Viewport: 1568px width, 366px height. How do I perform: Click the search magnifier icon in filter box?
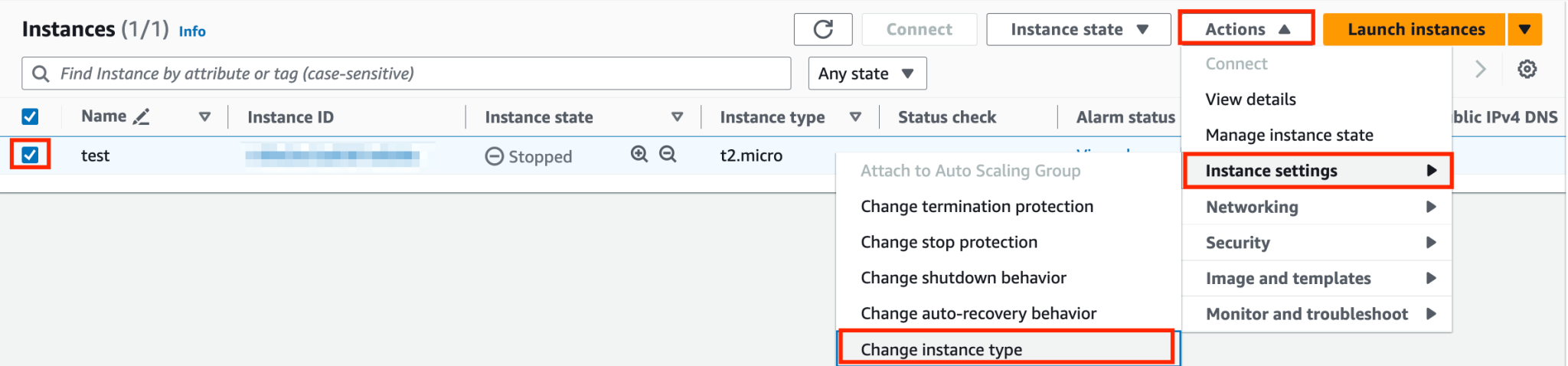(41, 74)
